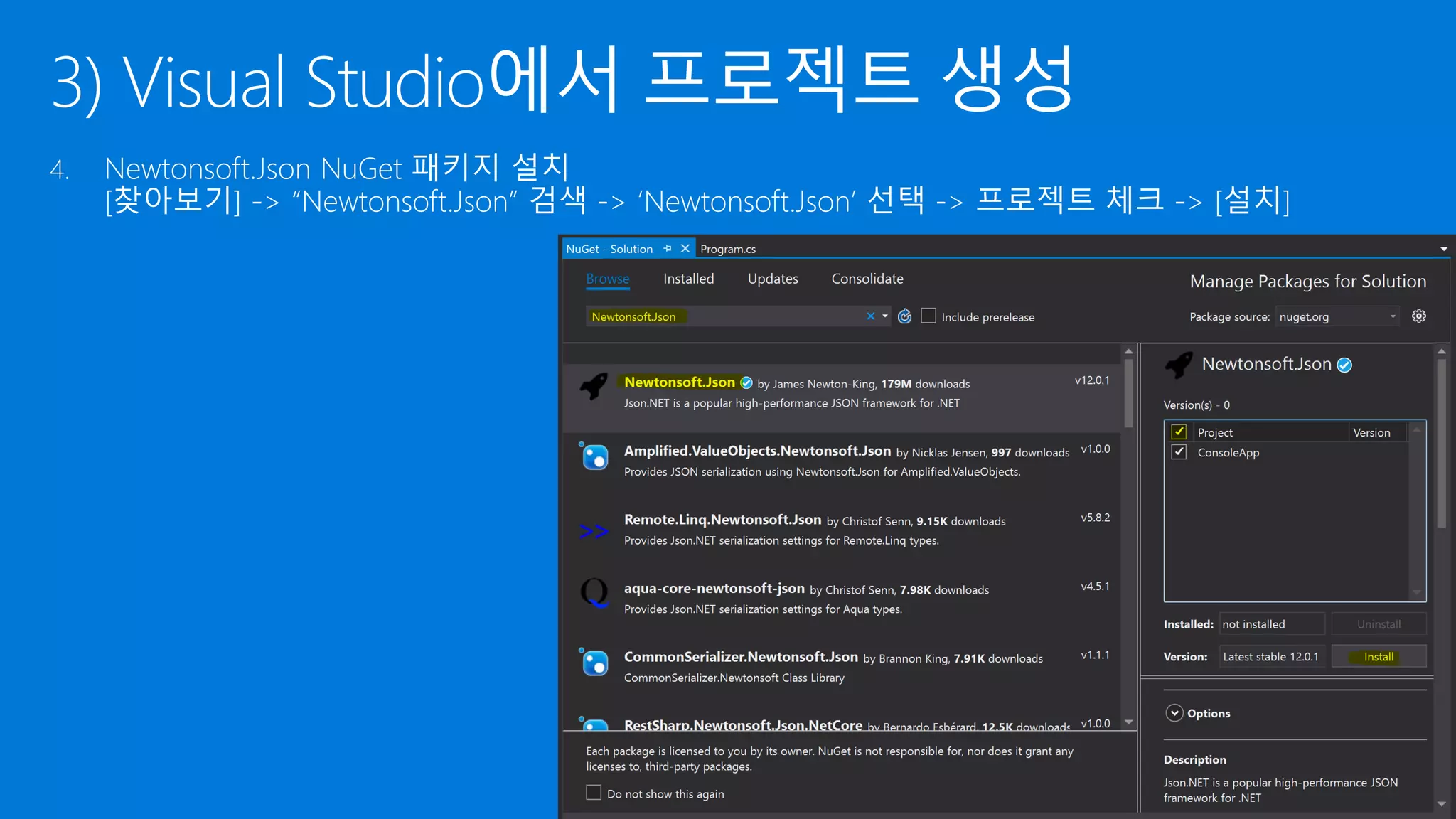Click the Install button

[1378, 656]
